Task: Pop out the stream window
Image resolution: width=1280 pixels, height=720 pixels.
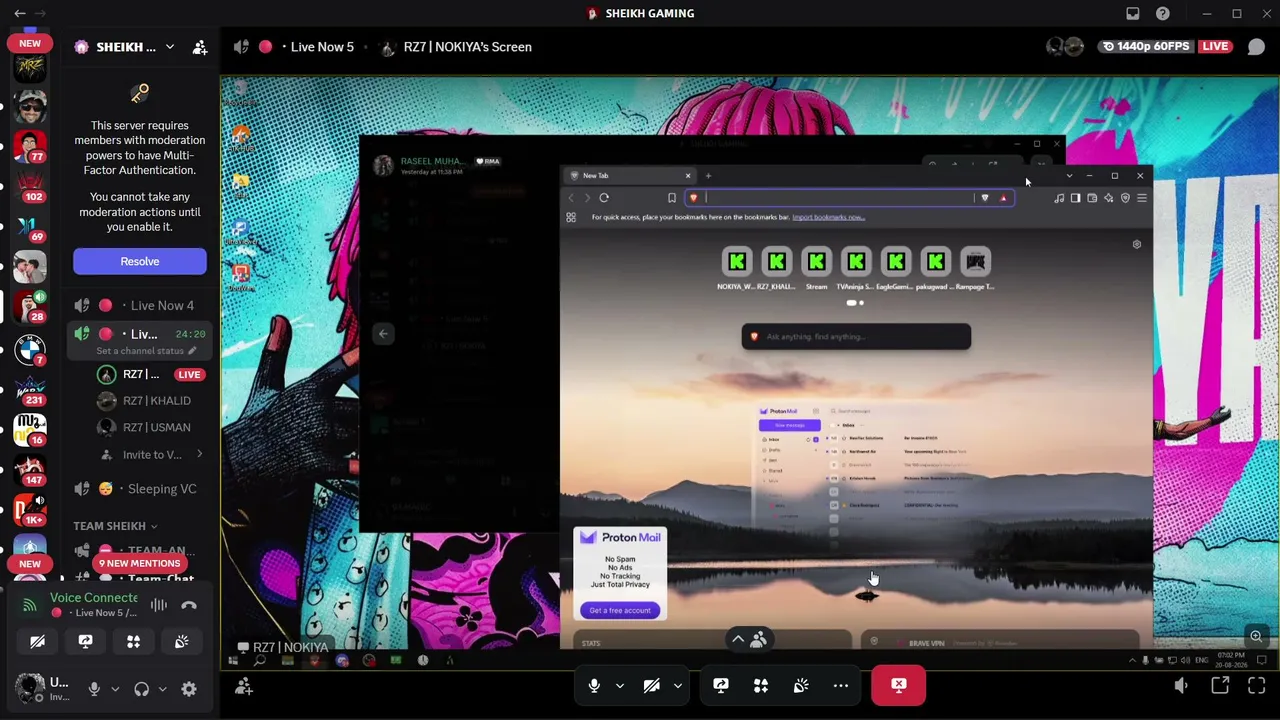Action: coord(1220,686)
